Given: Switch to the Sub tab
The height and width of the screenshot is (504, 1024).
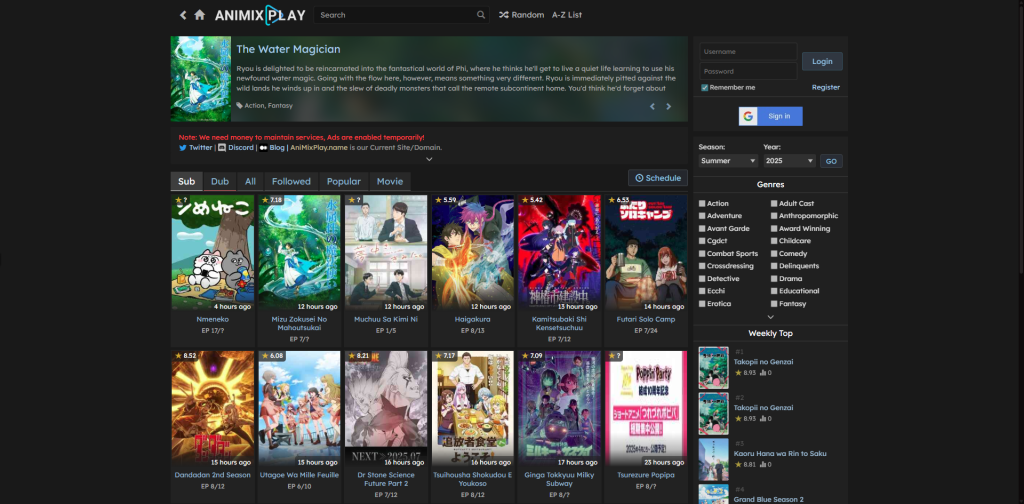Looking at the screenshot, I should pyautogui.click(x=187, y=181).
